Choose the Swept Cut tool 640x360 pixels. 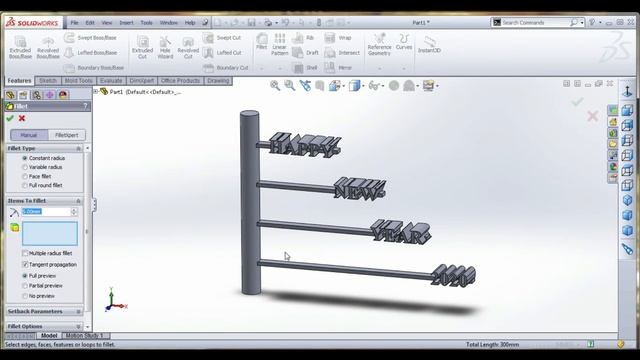[222, 38]
